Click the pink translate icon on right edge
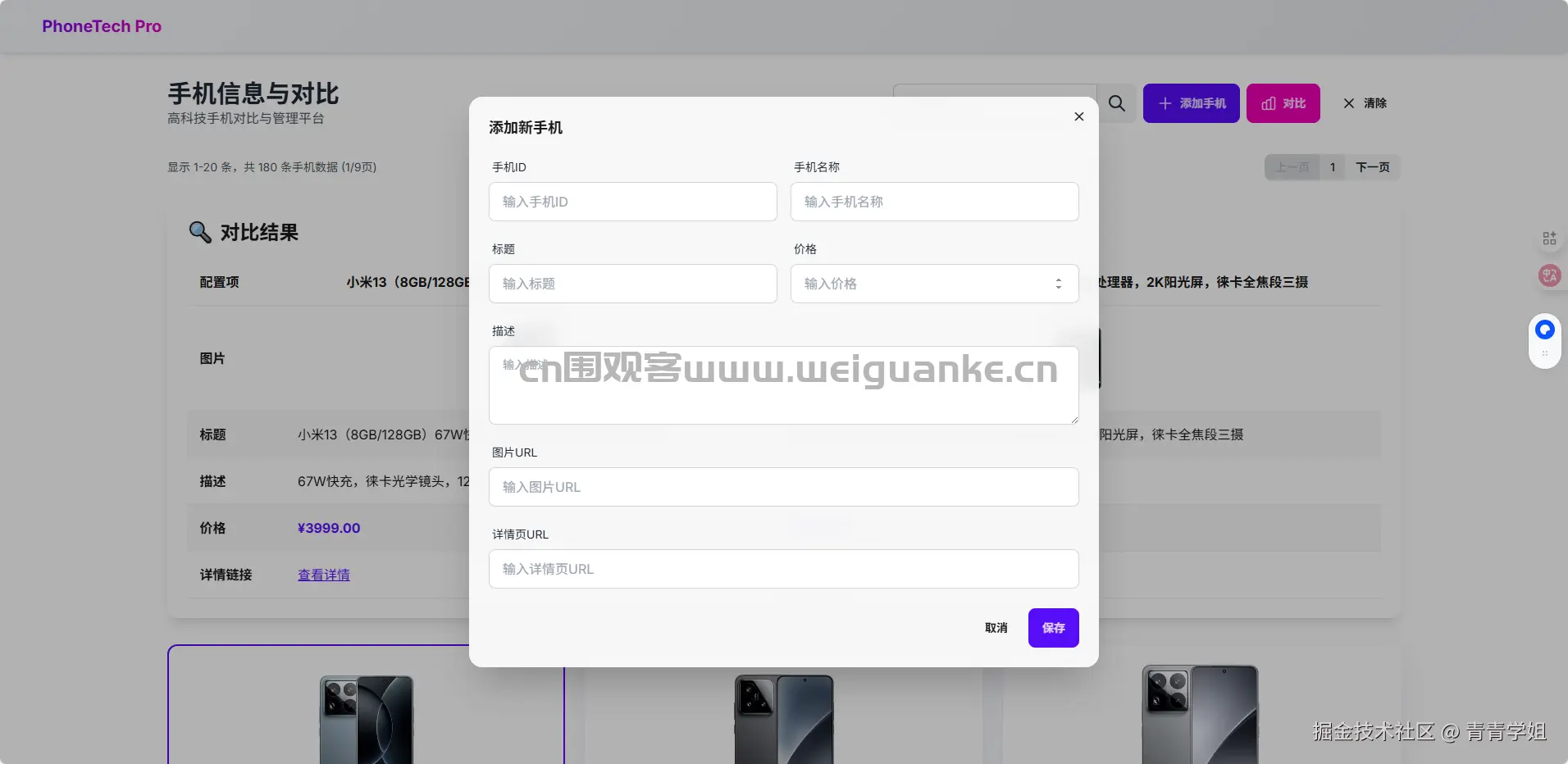The width and height of the screenshot is (1568, 764). coord(1549,275)
